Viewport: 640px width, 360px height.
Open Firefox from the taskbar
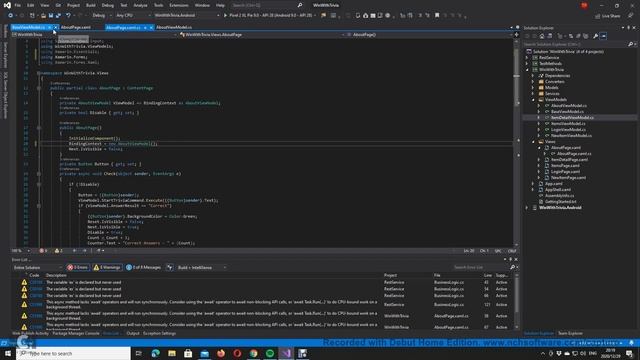click(221, 353)
